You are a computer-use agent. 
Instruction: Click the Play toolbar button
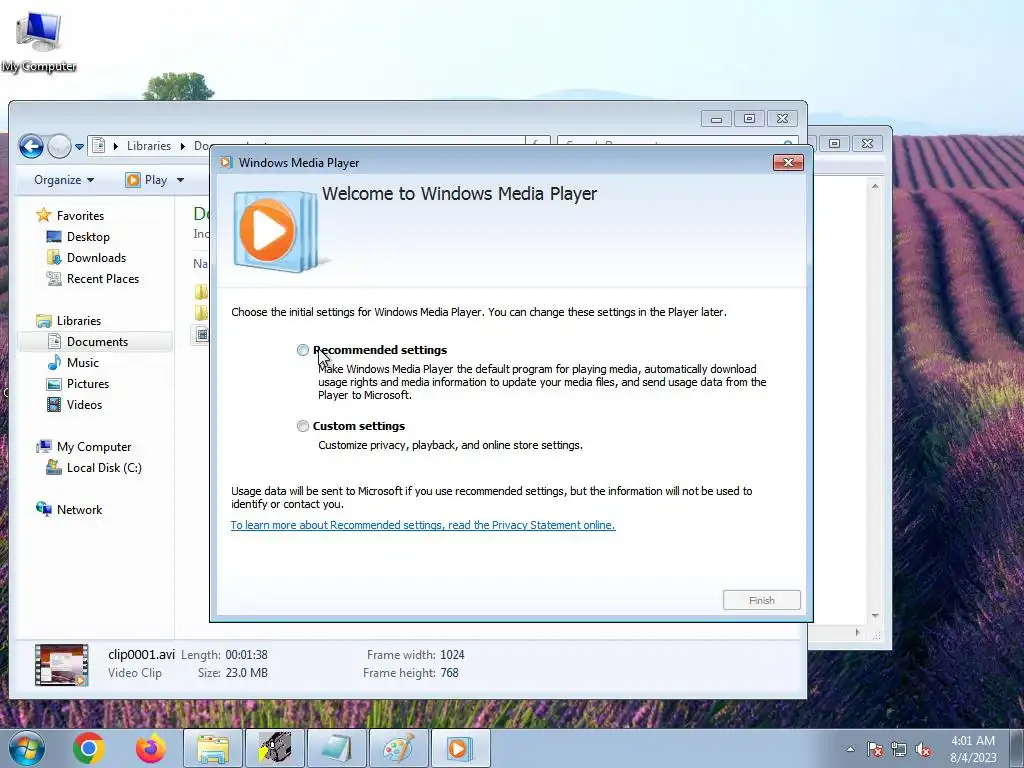(147, 180)
